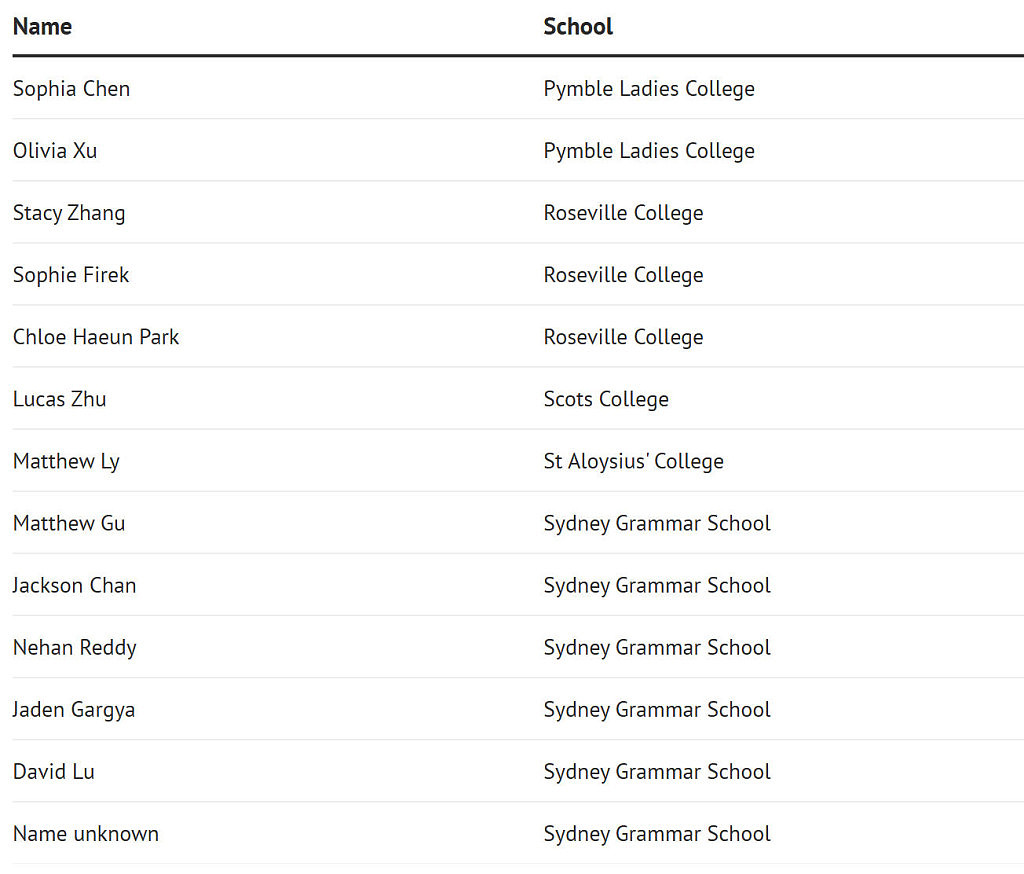Screen dimensions: 1024x874
Task: Select the name Sophia Chen
Action: (x=71, y=89)
